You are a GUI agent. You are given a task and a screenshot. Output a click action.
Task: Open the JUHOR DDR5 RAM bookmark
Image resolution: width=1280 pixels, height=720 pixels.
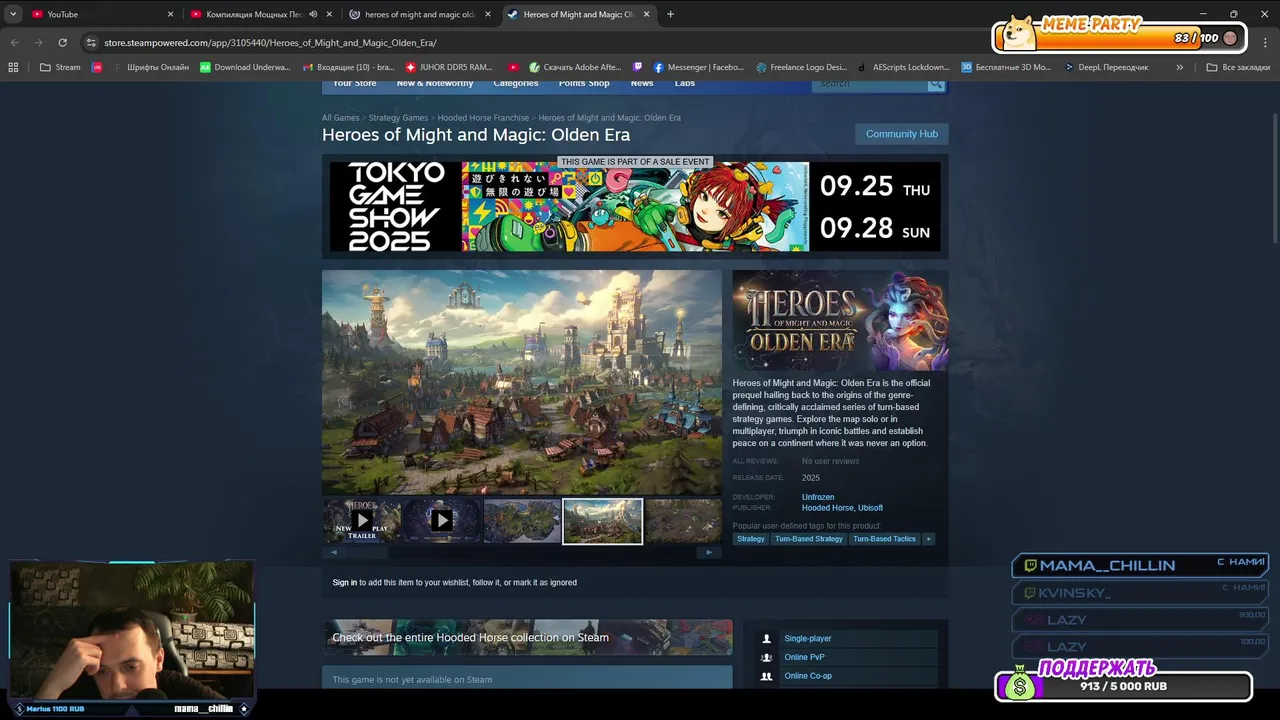(x=448, y=67)
